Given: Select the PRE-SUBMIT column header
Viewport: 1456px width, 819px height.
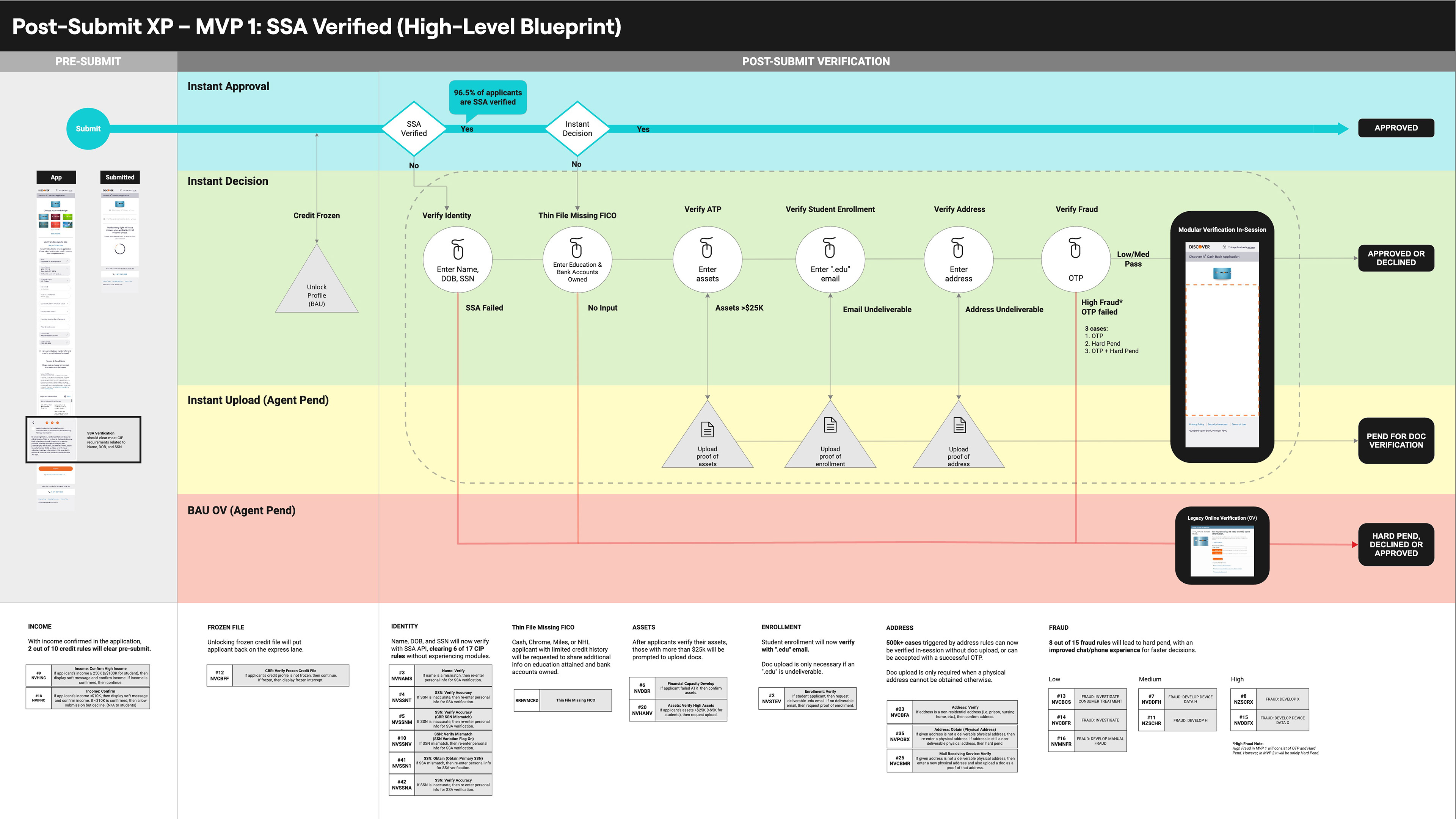Looking at the screenshot, I should pos(88,61).
